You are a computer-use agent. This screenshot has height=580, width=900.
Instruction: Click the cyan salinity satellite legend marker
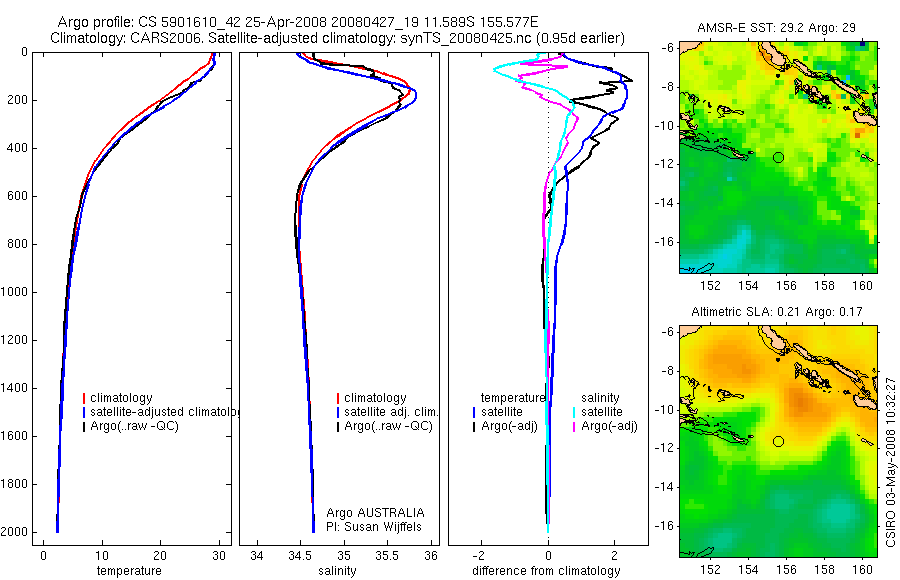pyautogui.click(x=574, y=412)
